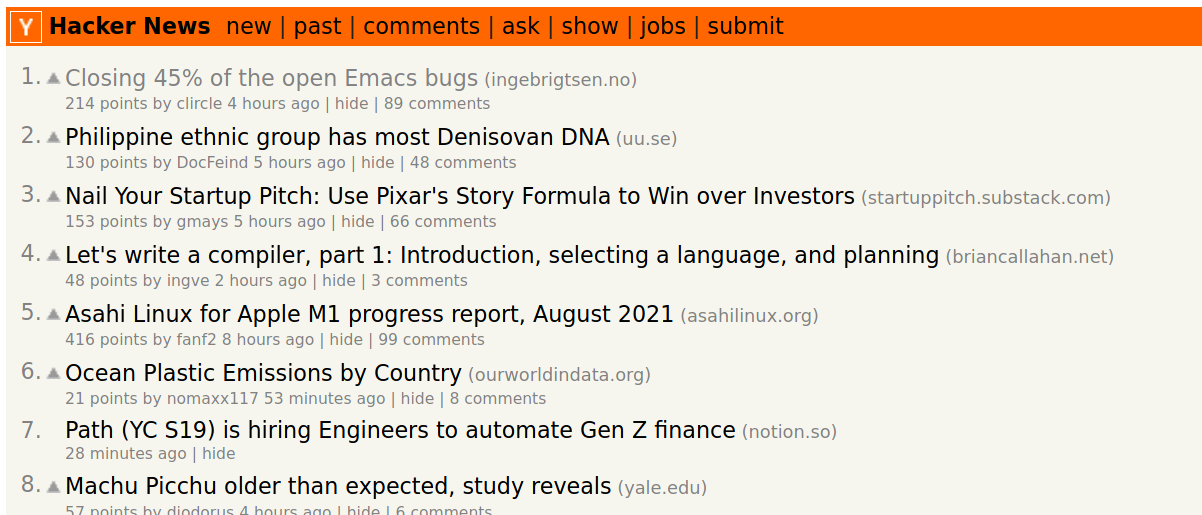
Task: Hide the Path job posting
Action: coord(219,454)
